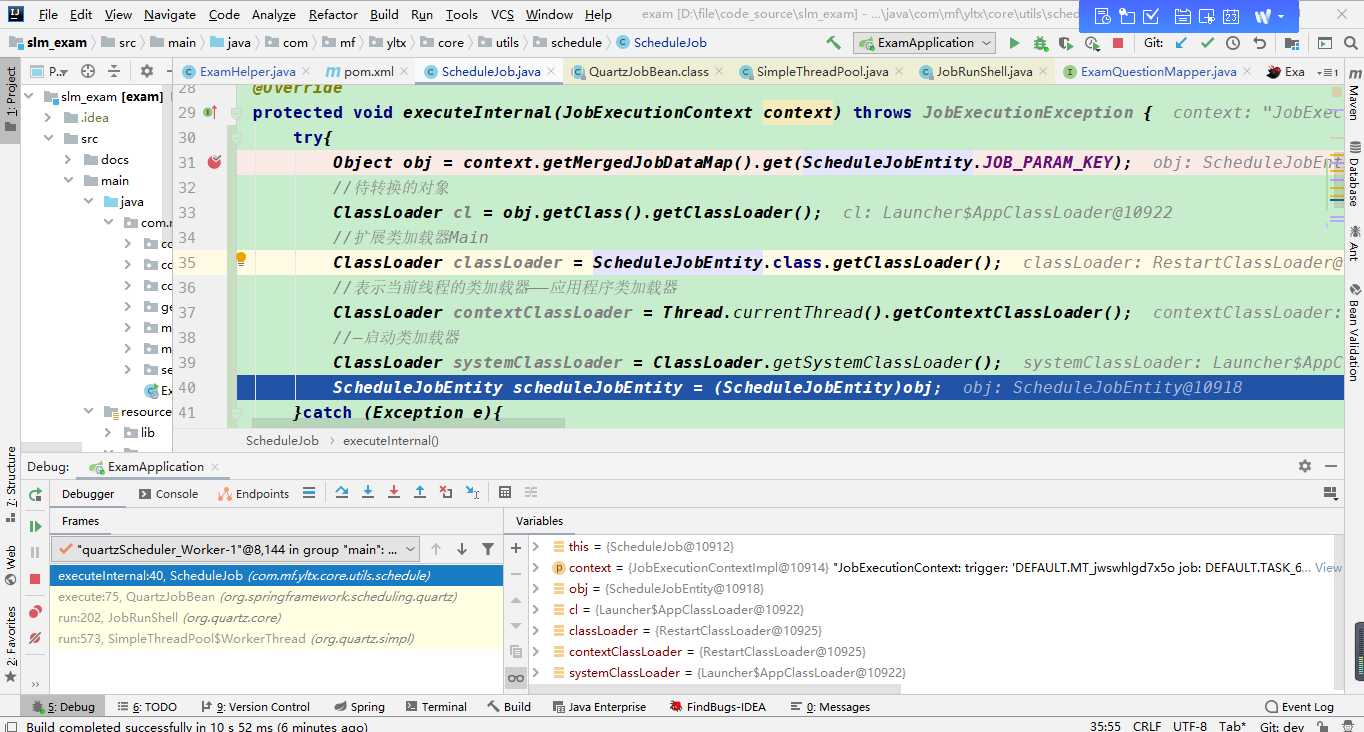Close the pom.xml editor tab
This screenshot has width=1364, height=732.
coord(403,71)
